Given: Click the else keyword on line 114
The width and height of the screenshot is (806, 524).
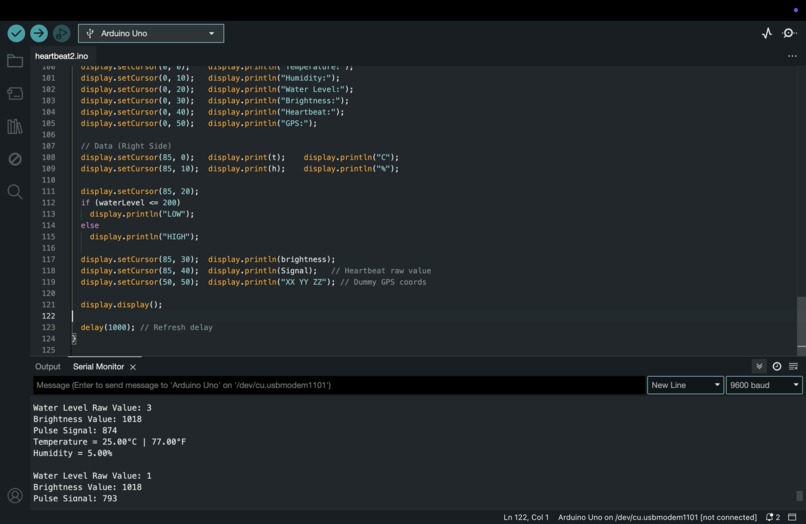Looking at the screenshot, I should 89,225.
